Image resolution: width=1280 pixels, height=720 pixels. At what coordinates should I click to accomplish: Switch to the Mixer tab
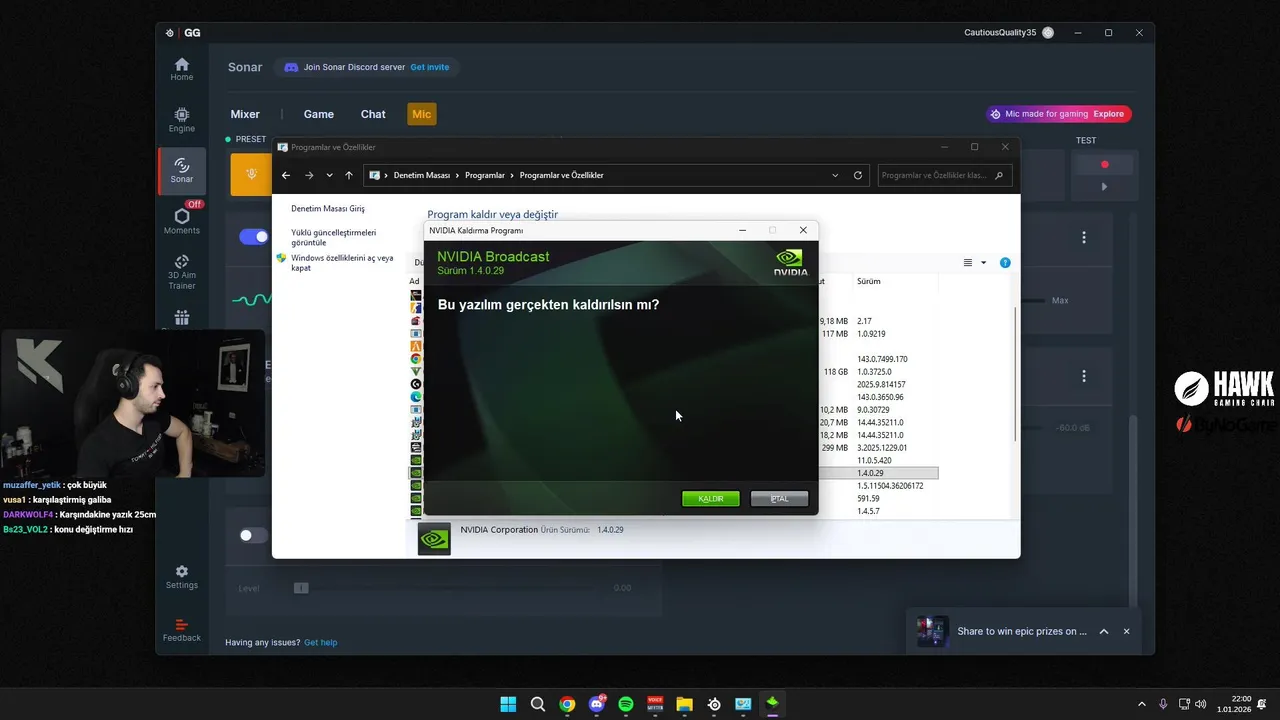[245, 114]
